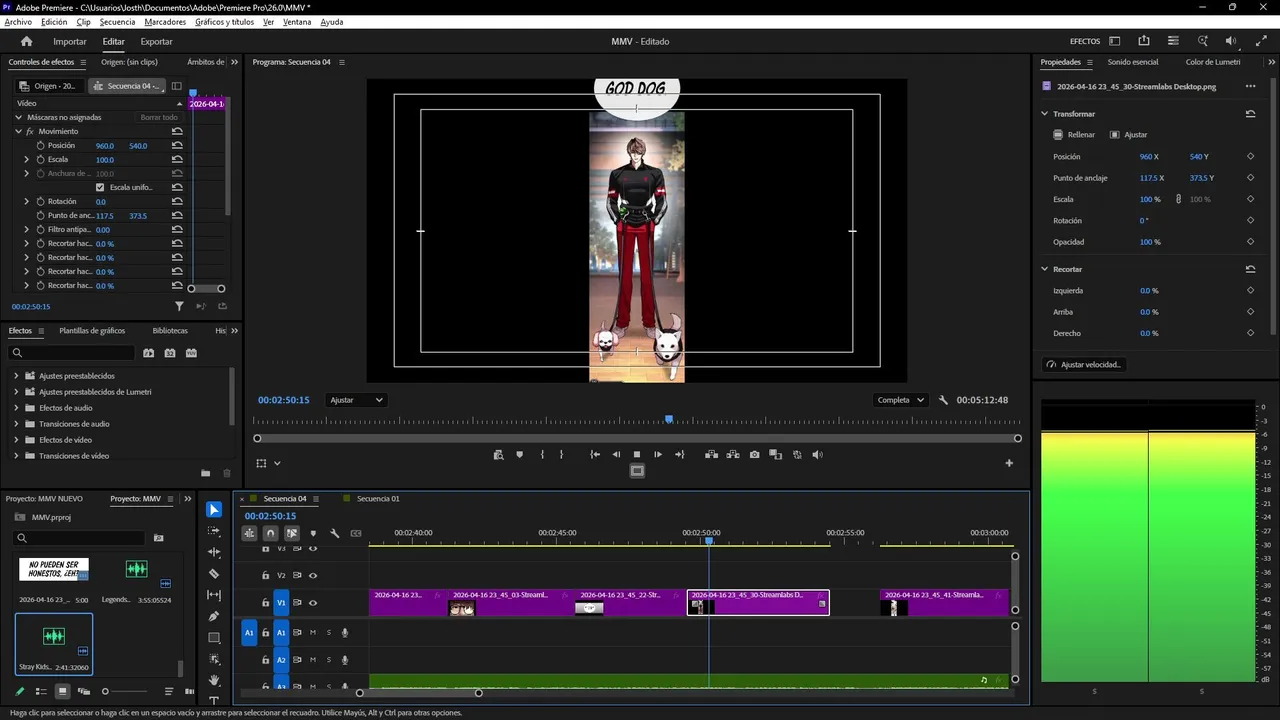Click the Posición X value 960.0
The image size is (1280, 720).
tap(104, 146)
